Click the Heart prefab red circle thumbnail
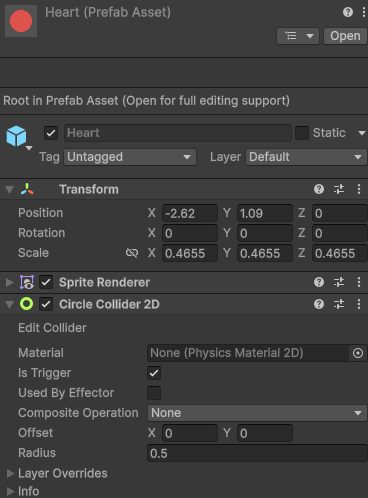 [x=21, y=21]
